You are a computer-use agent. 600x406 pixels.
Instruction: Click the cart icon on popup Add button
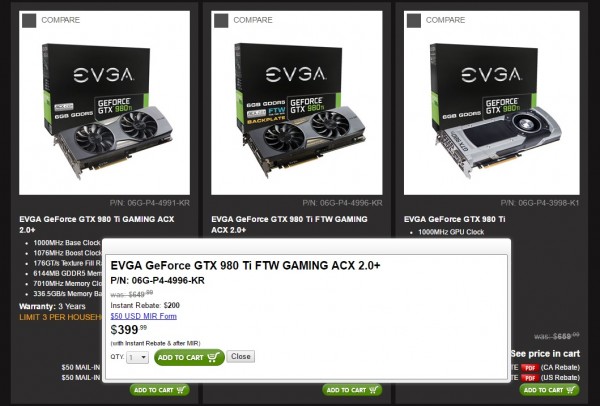click(213, 357)
